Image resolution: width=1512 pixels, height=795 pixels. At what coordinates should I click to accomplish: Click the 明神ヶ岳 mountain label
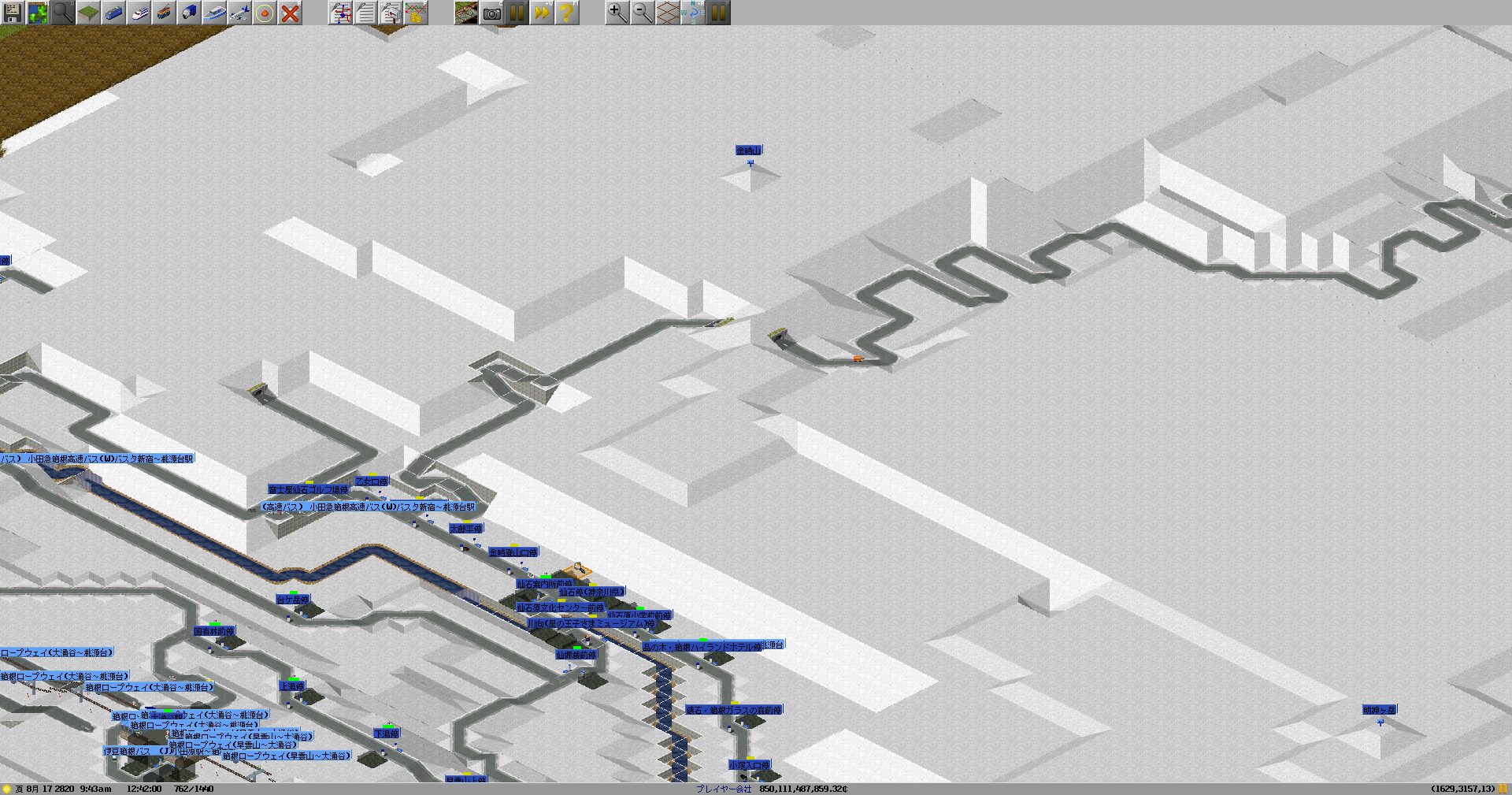tap(1379, 710)
